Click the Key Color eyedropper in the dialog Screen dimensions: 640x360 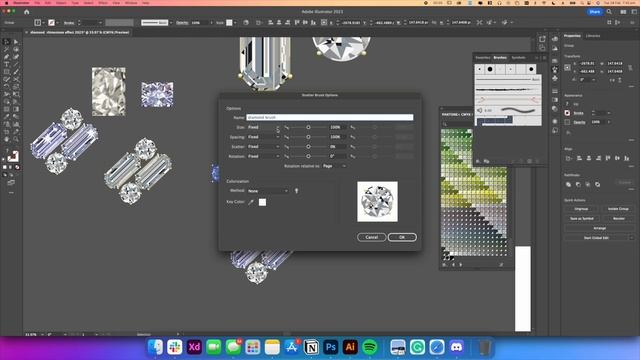click(x=251, y=202)
